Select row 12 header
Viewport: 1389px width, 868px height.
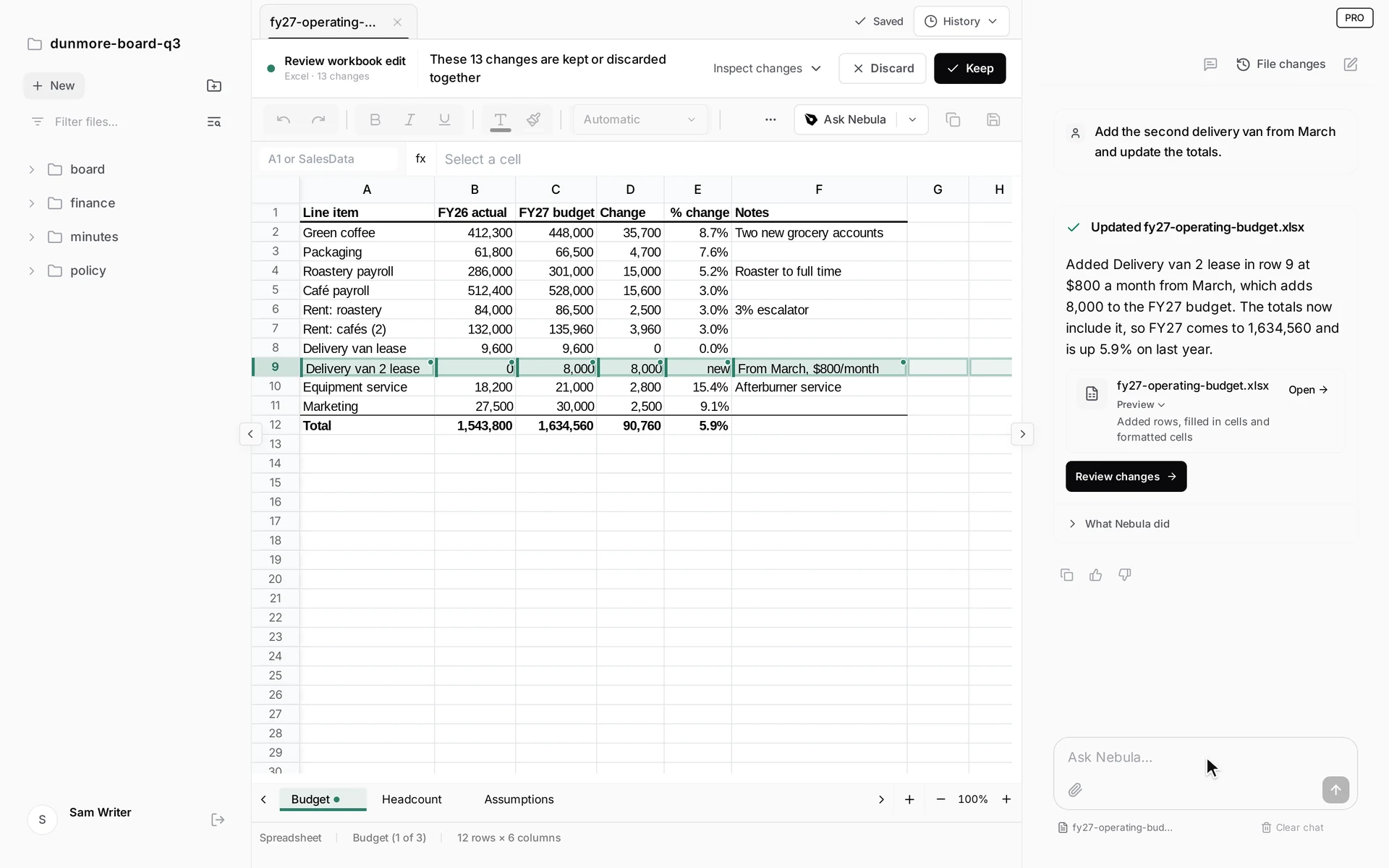[x=275, y=425]
